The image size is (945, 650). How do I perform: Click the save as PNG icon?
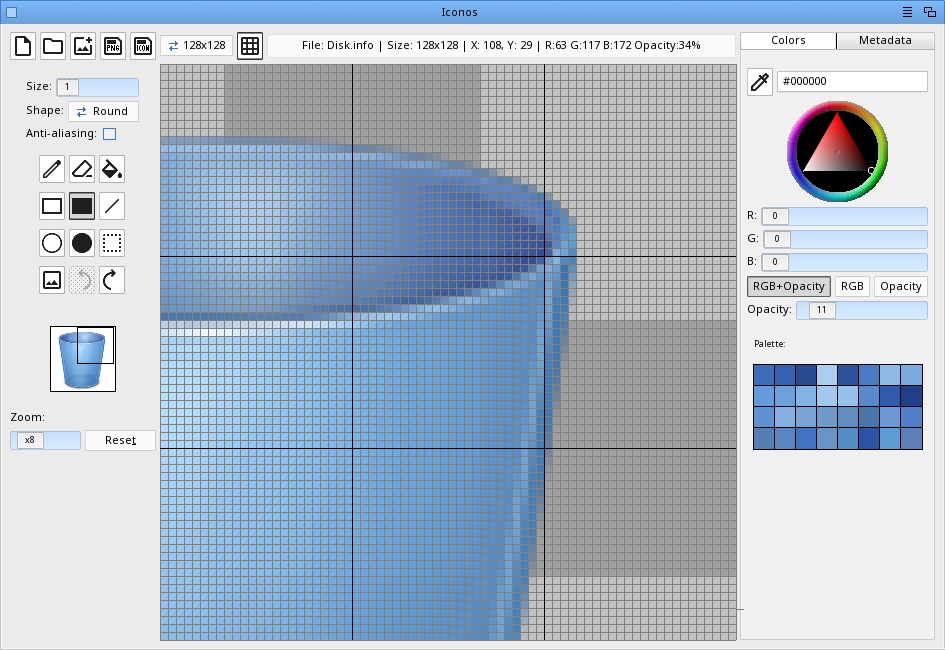tap(113, 46)
